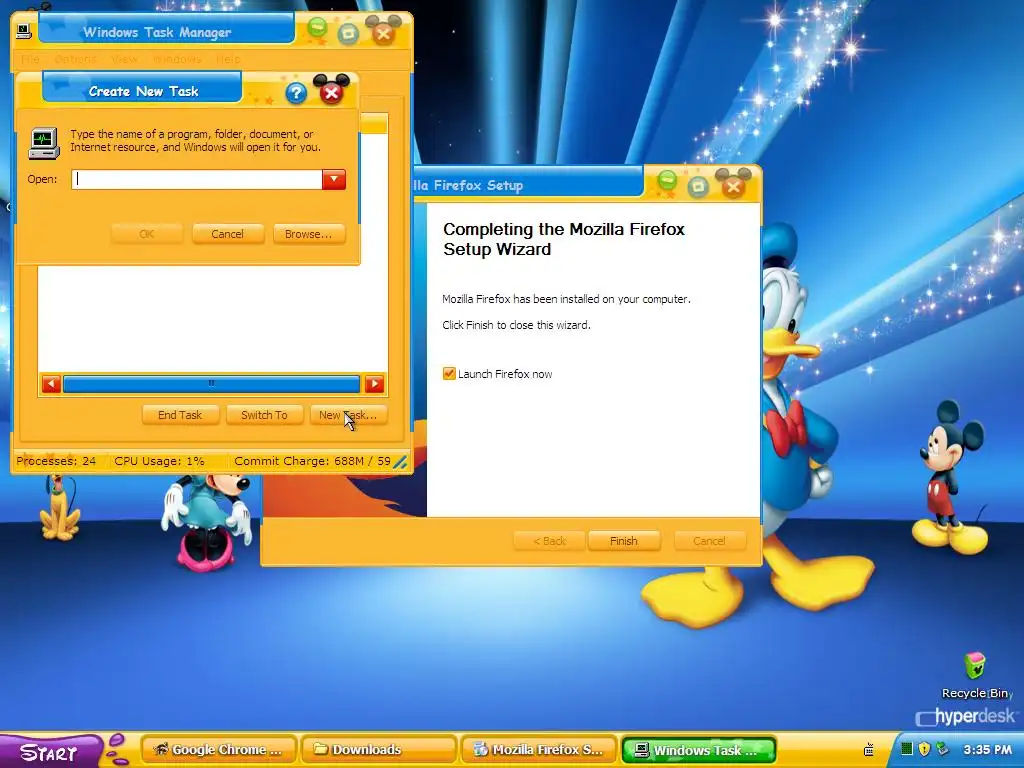
Task: Switch to Mozilla Firefox Setup taskbar button
Action: [x=539, y=750]
